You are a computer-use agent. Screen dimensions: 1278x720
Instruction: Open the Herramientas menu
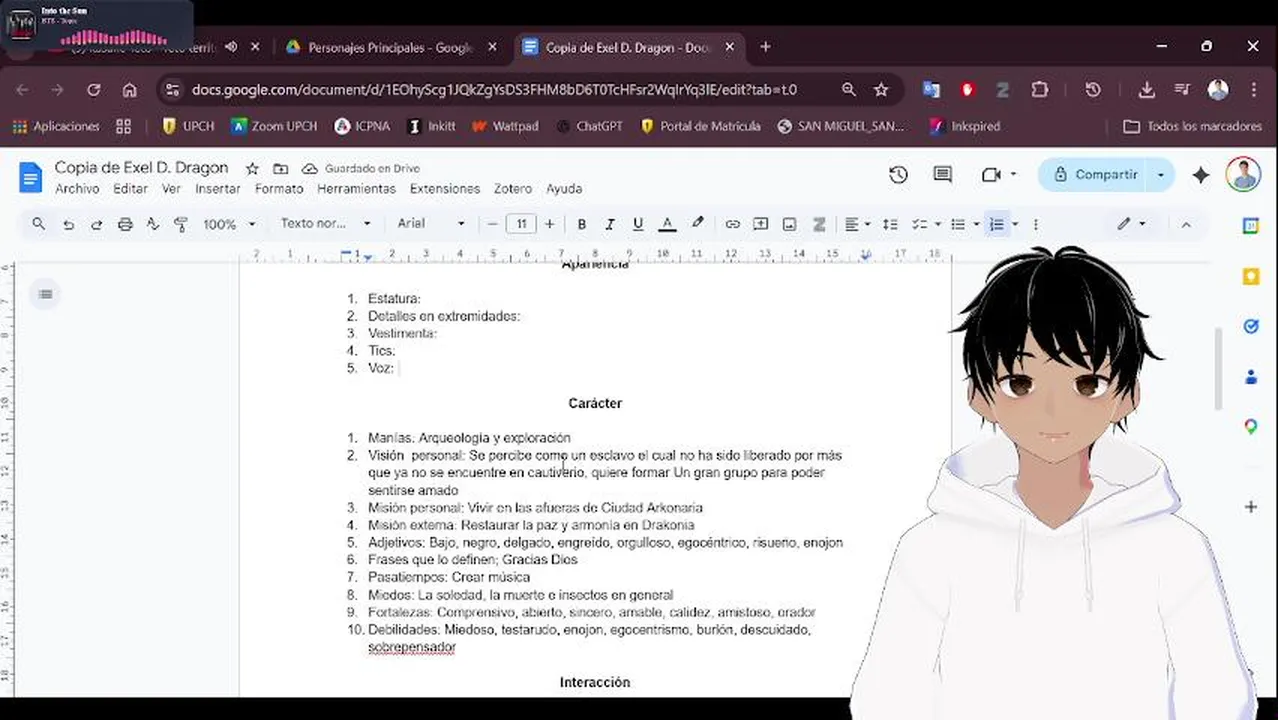tap(356, 189)
